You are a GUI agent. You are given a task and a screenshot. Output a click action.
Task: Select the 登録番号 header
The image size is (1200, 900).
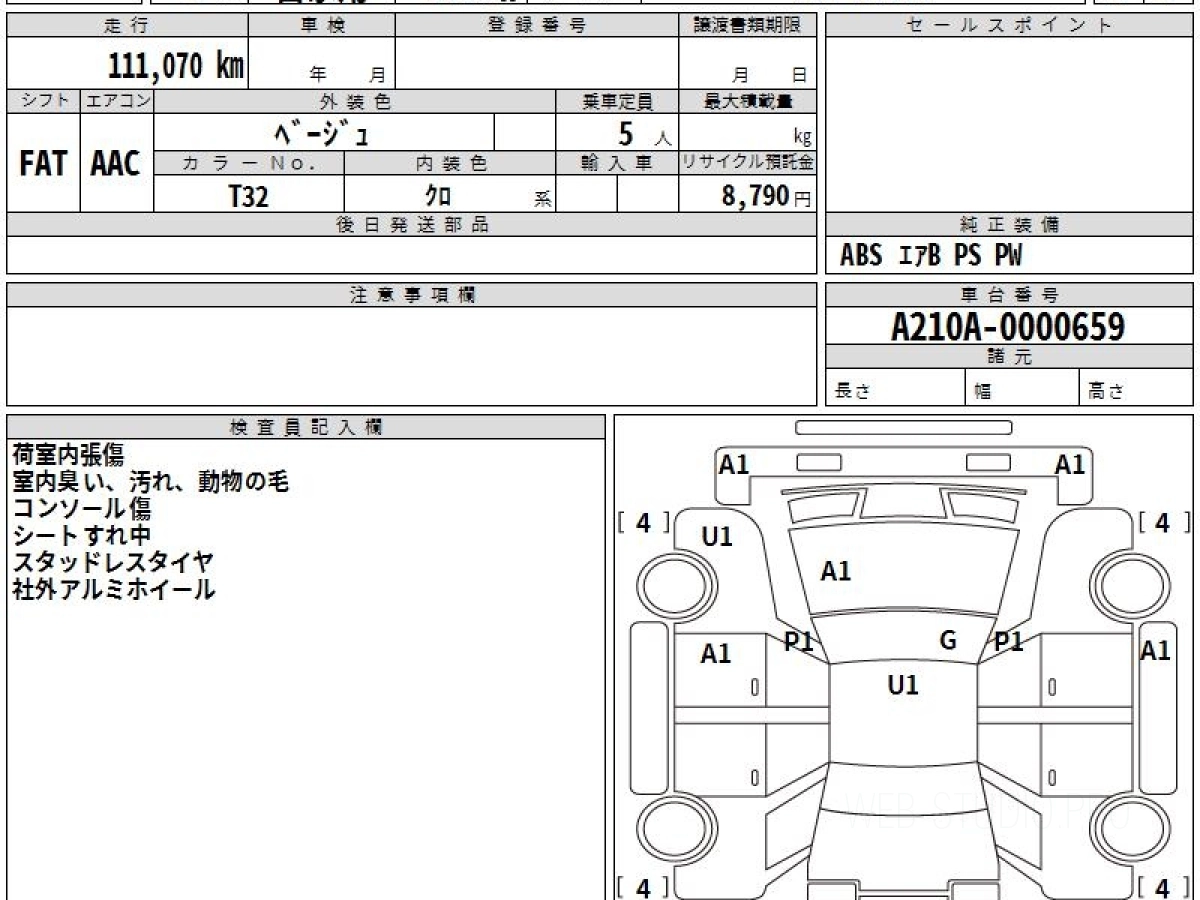[537, 26]
